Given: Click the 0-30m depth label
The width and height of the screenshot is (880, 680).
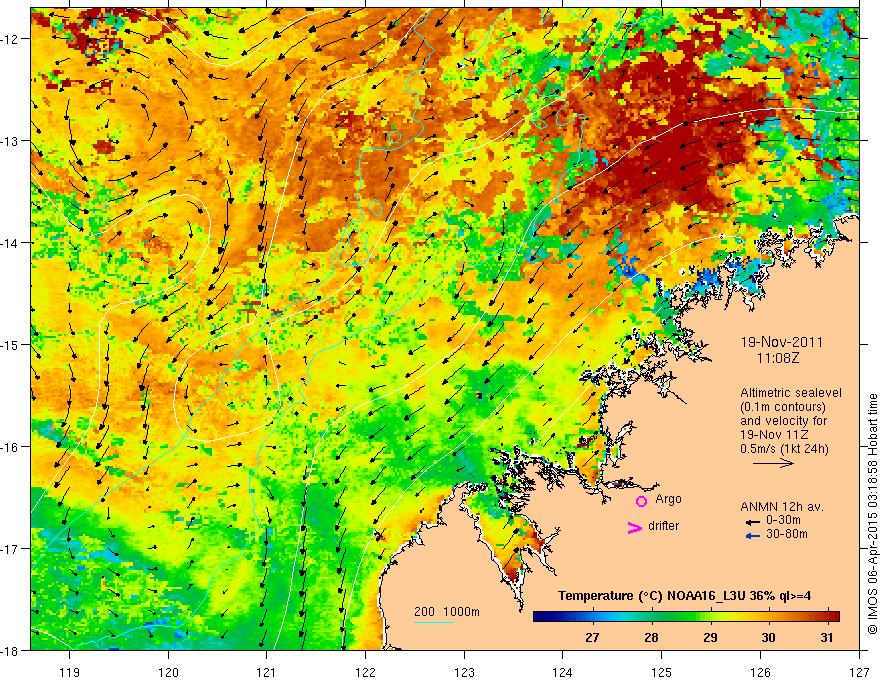Looking at the screenshot, I should 783,520.
